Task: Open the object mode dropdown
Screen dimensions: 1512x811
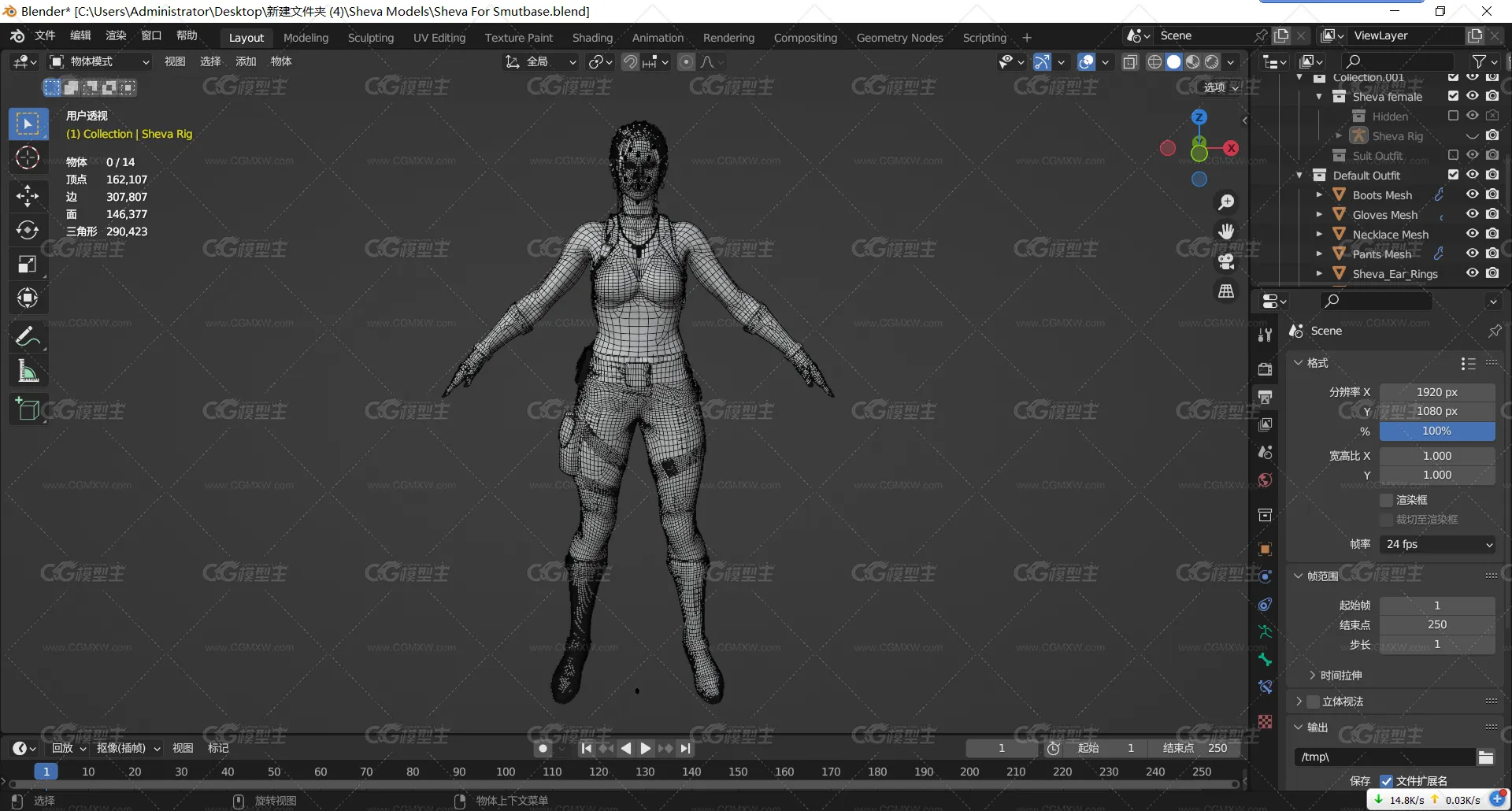Action: 99,61
